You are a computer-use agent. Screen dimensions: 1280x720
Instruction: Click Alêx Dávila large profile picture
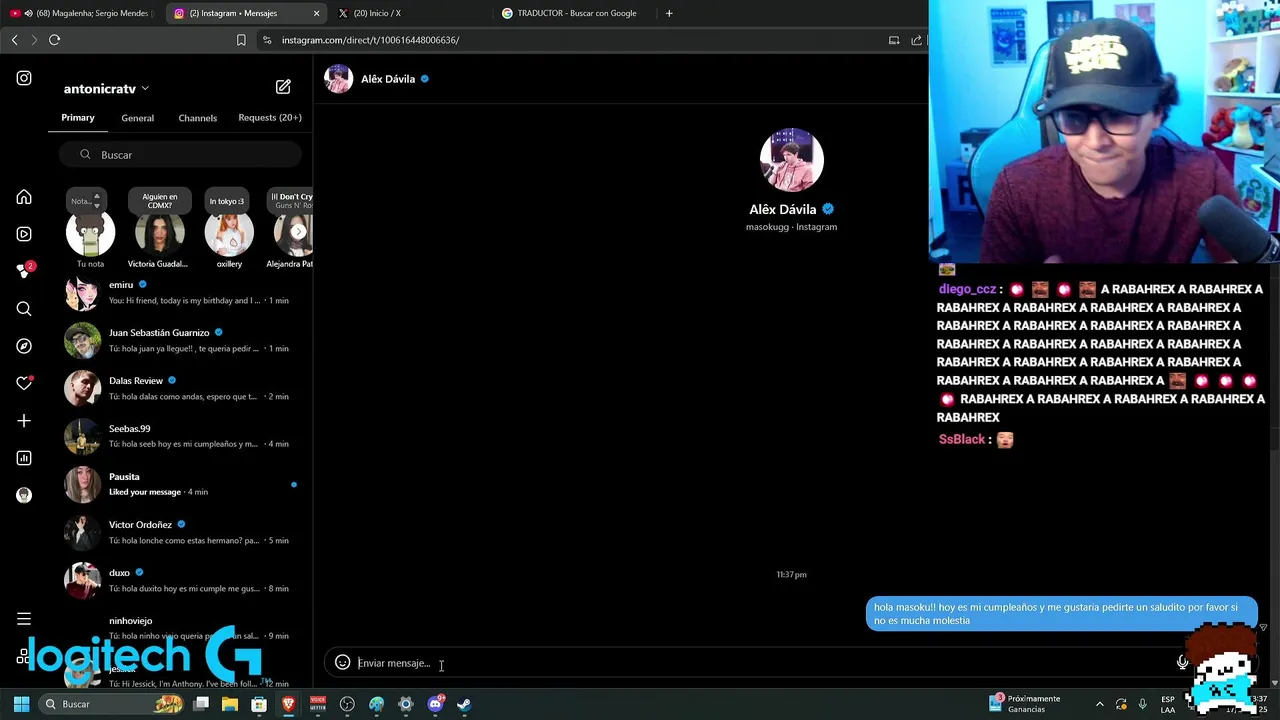791,160
